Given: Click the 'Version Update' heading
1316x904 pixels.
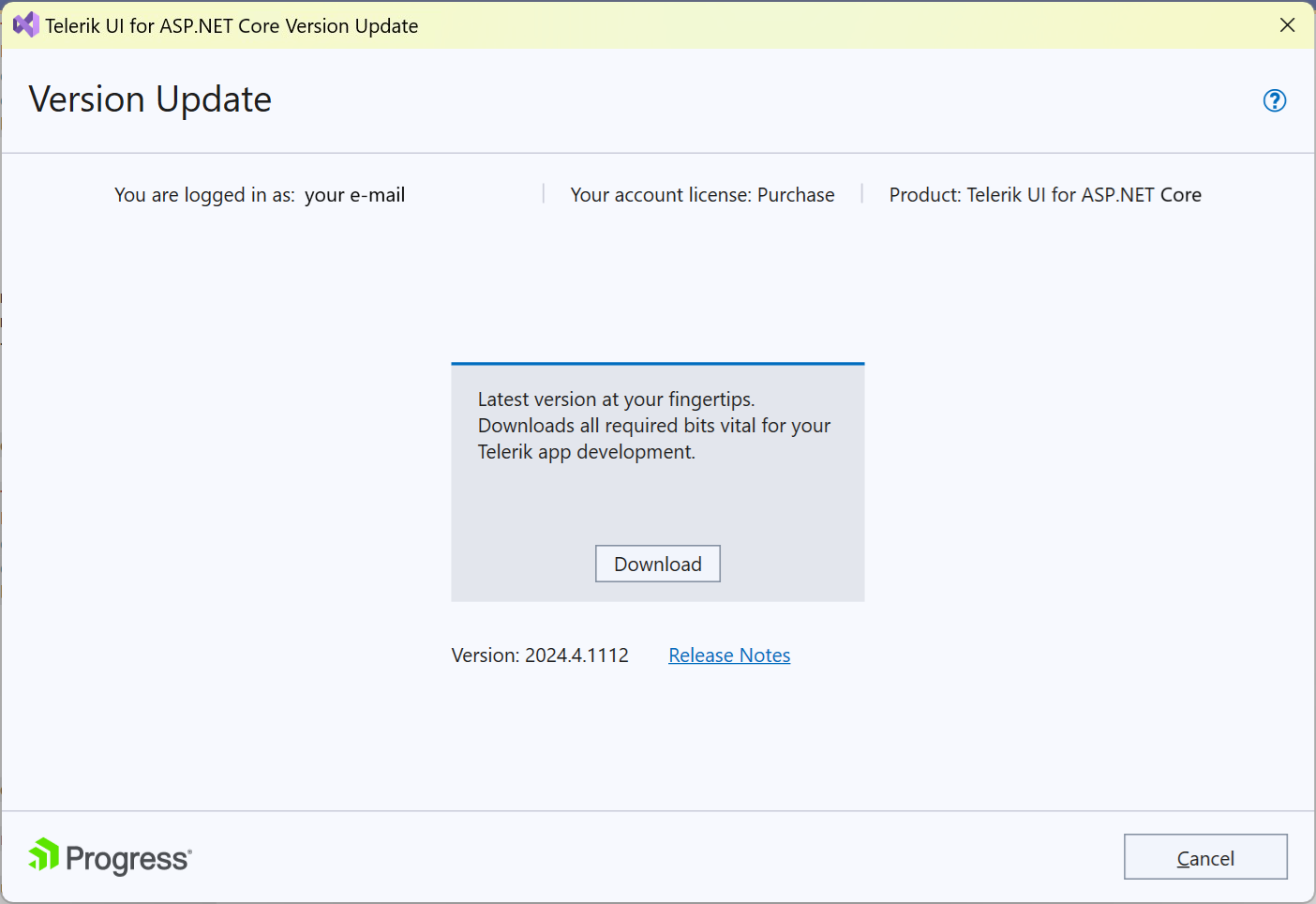Looking at the screenshot, I should 150,98.
